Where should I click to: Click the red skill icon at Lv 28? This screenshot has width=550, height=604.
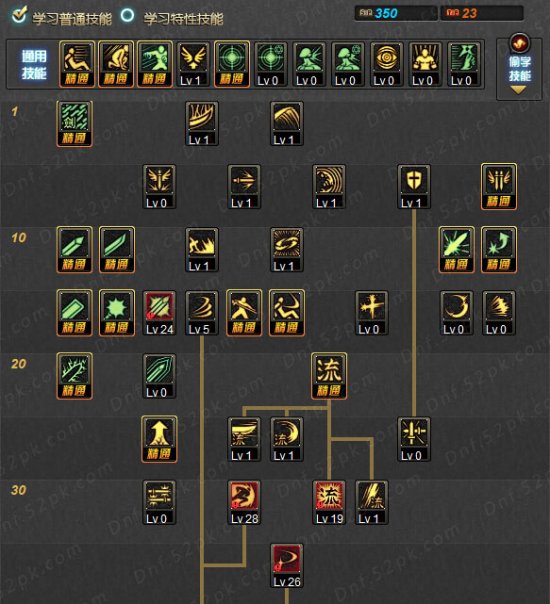click(244, 502)
